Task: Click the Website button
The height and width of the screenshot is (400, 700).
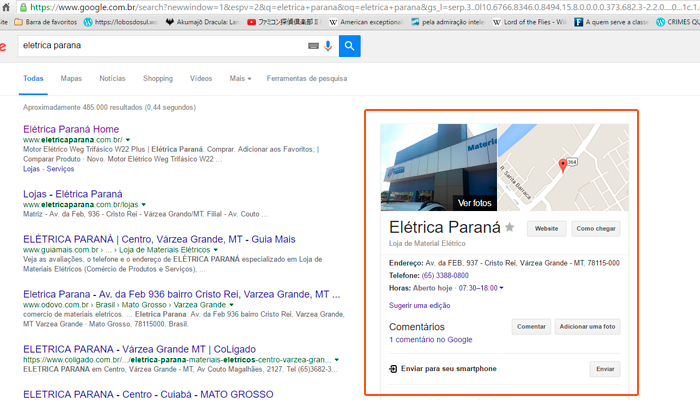Action: [x=546, y=229]
